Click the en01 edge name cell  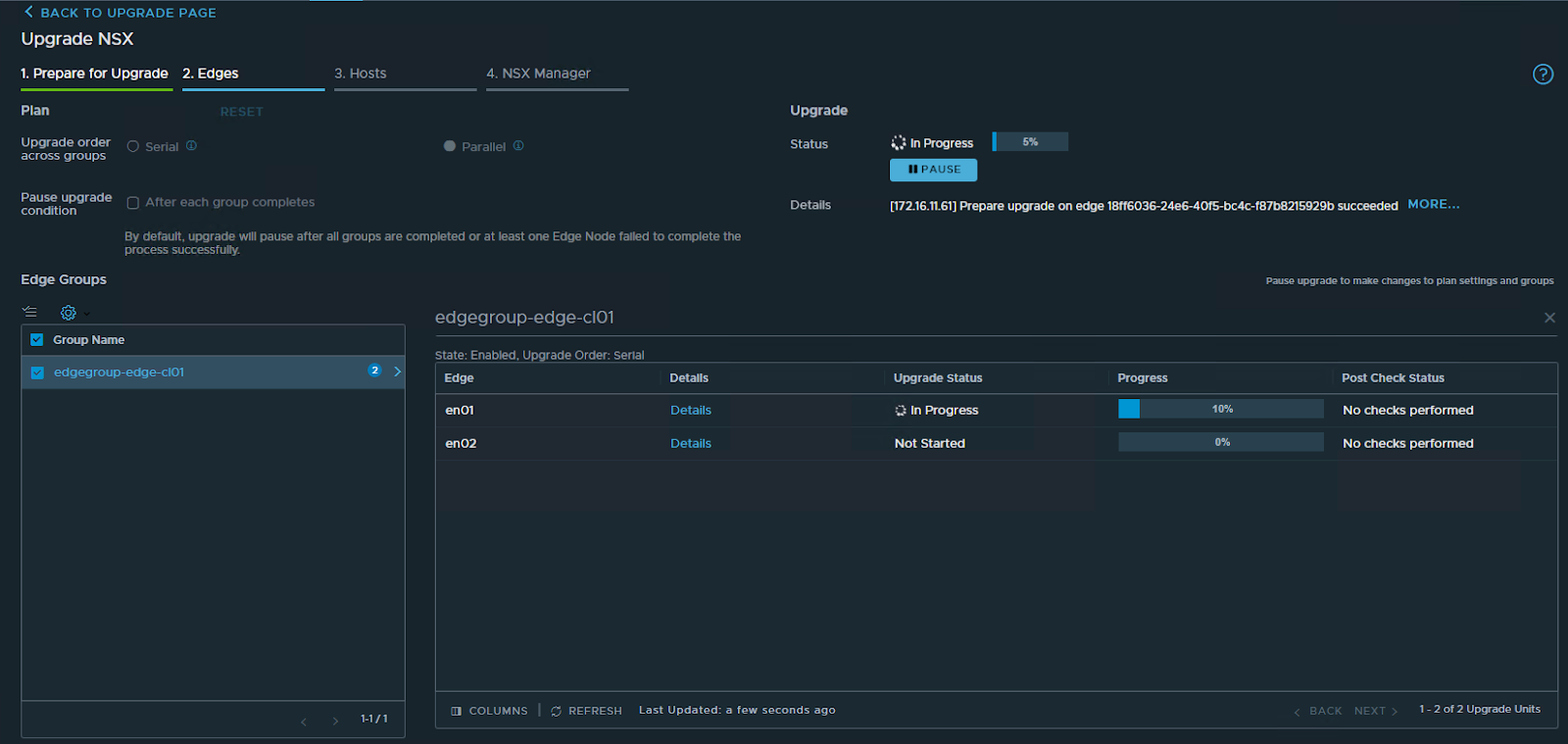click(x=460, y=411)
